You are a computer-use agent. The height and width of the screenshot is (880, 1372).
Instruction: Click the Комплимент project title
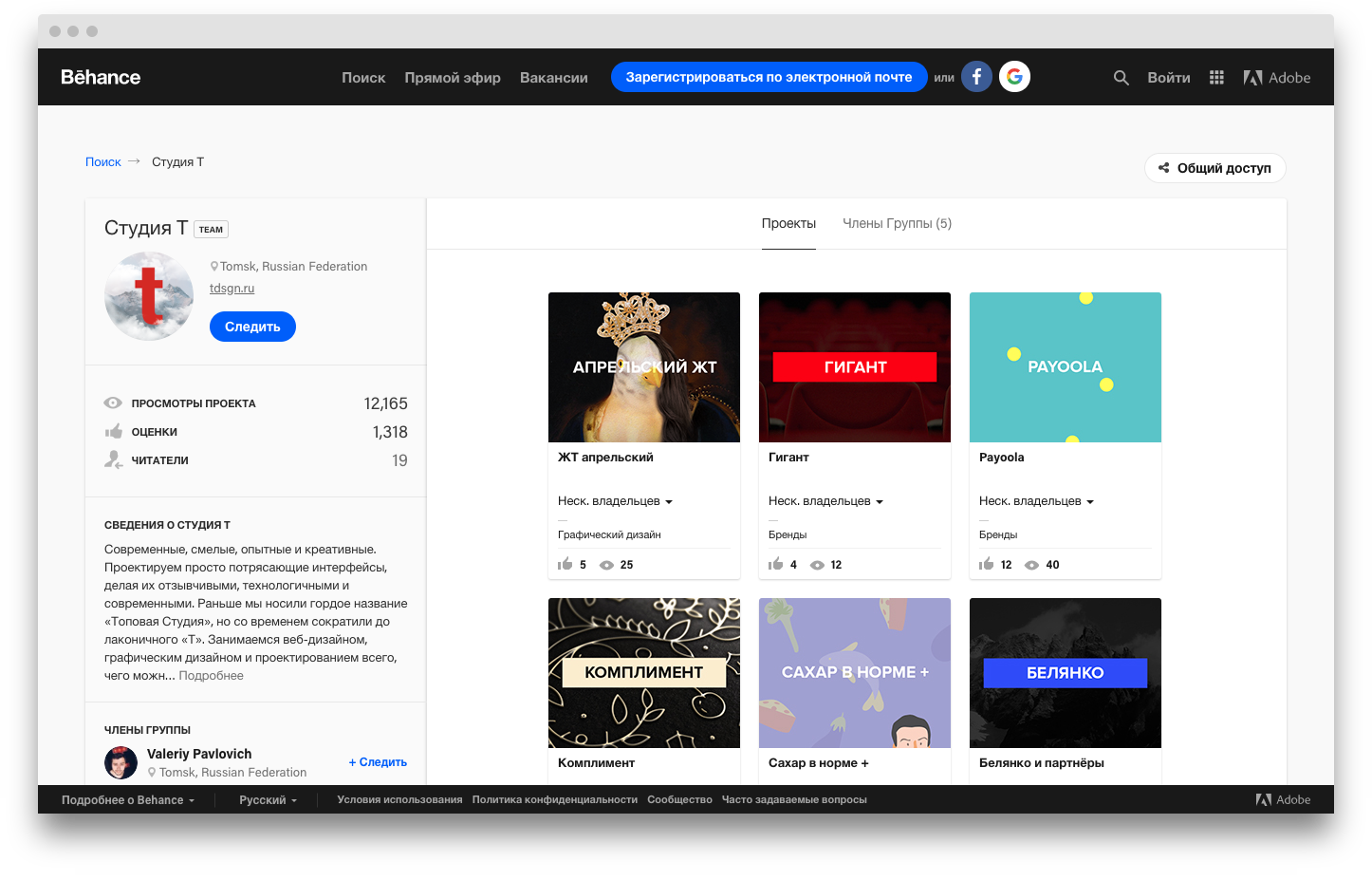point(596,763)
